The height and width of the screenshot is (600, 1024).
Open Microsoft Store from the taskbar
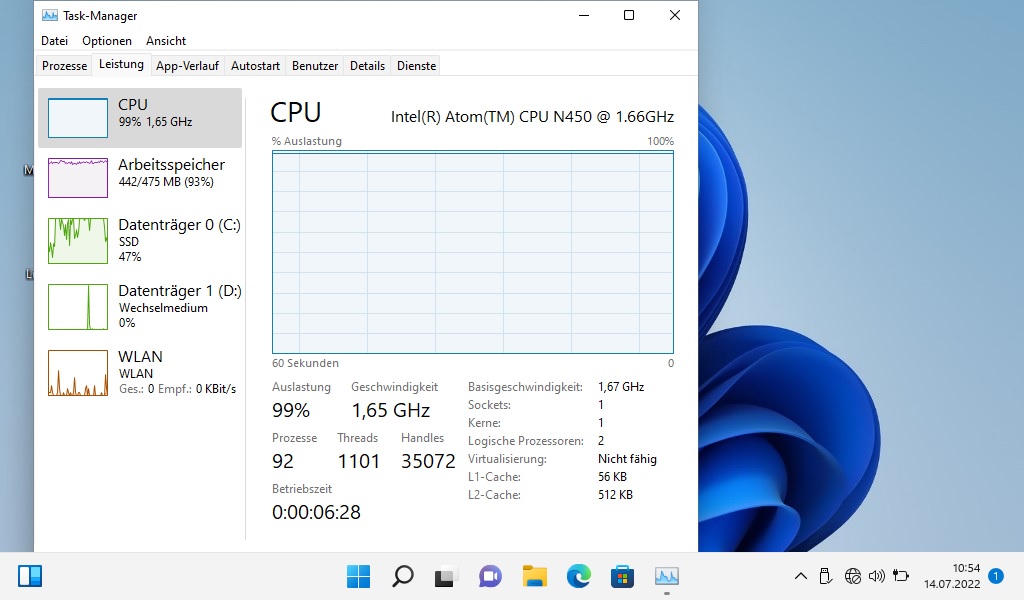(x=622, y=576)
